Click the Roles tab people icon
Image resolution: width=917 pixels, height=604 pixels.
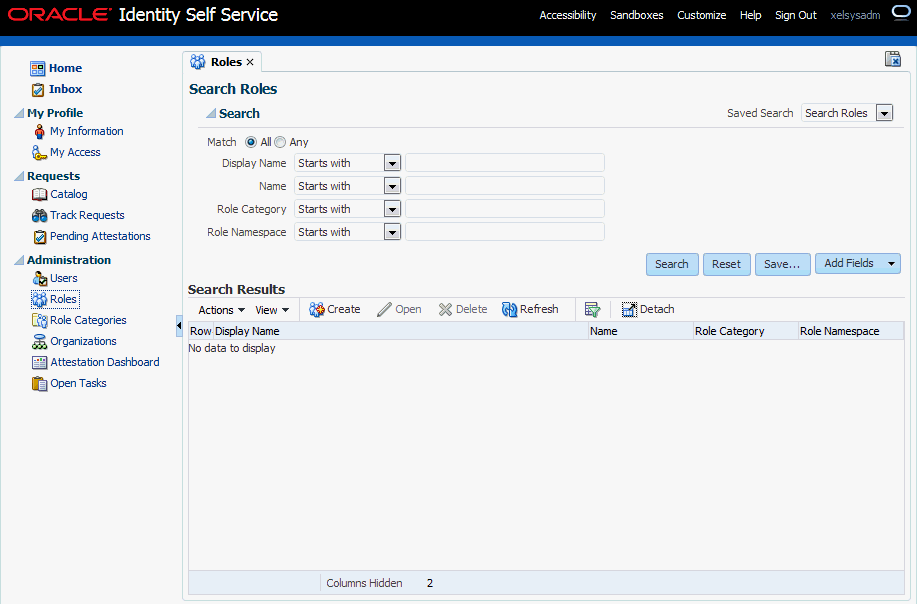[198, 62]
